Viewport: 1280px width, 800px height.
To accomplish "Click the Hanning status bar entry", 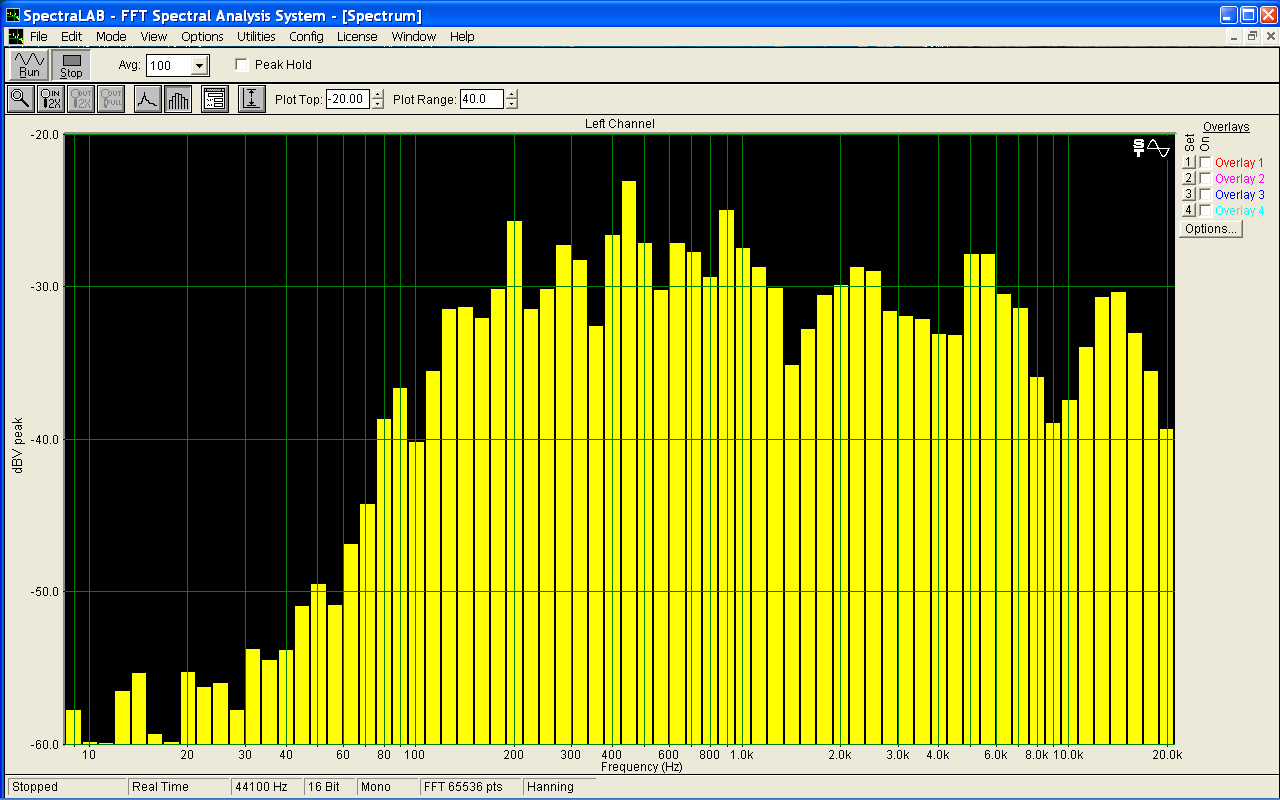I will coord(562,787).
